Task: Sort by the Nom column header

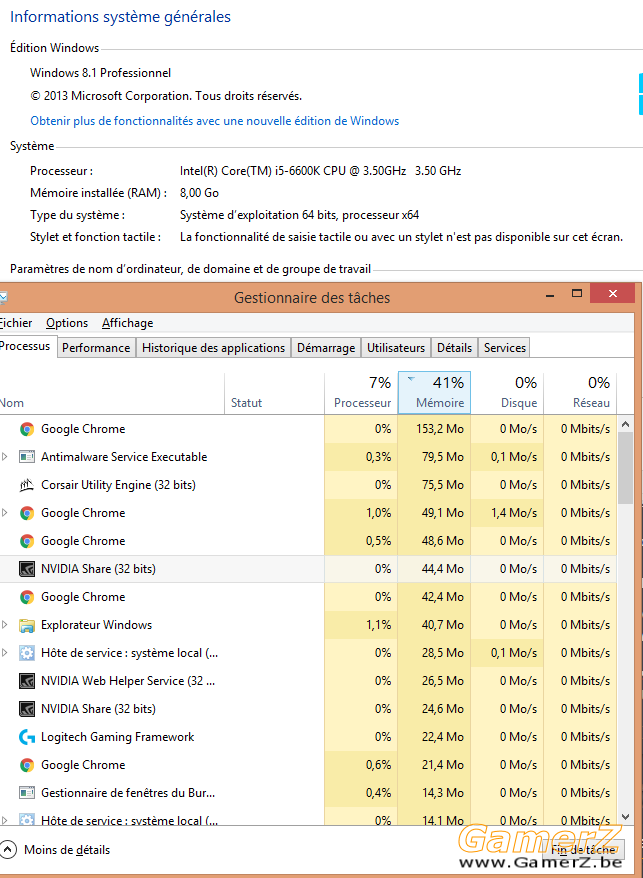Action: pyautogui.click(x=112, y=393)
